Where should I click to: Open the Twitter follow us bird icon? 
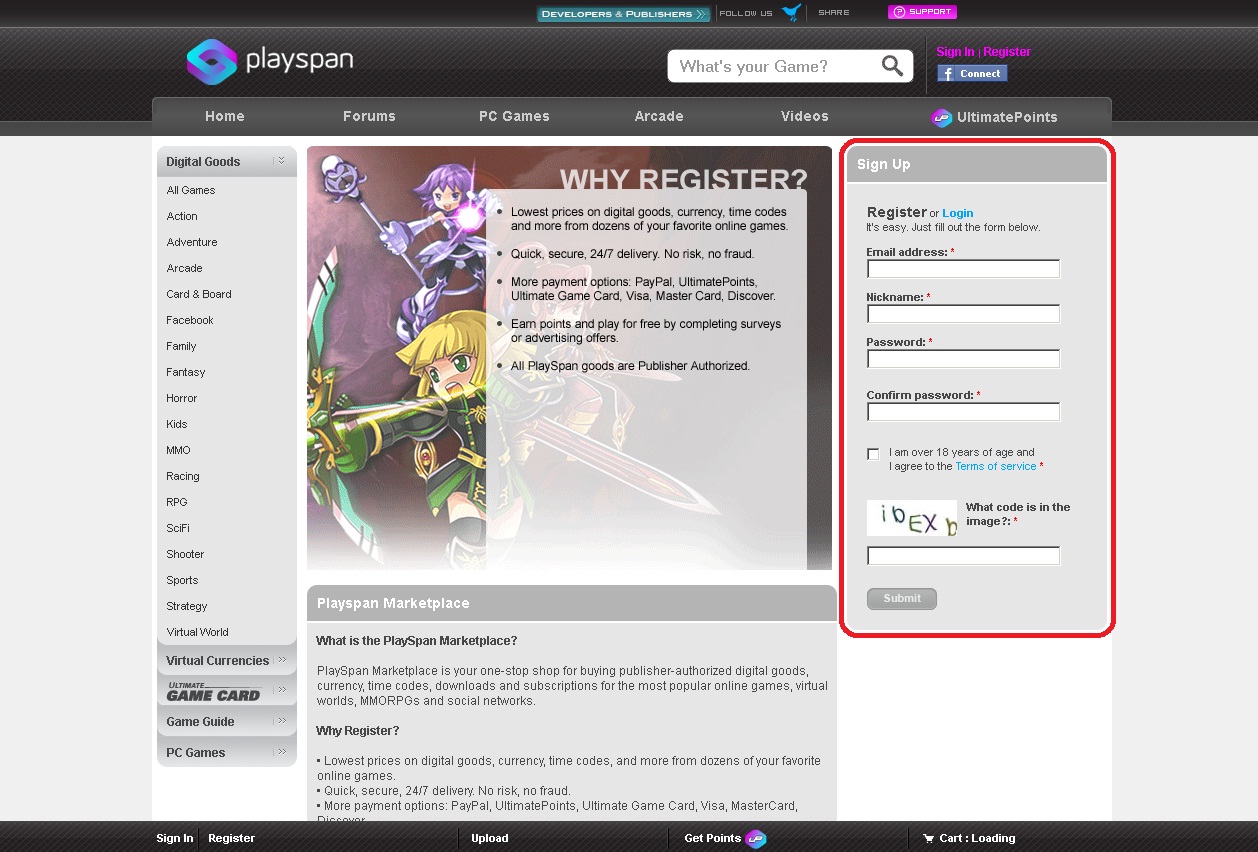(792, 13)
